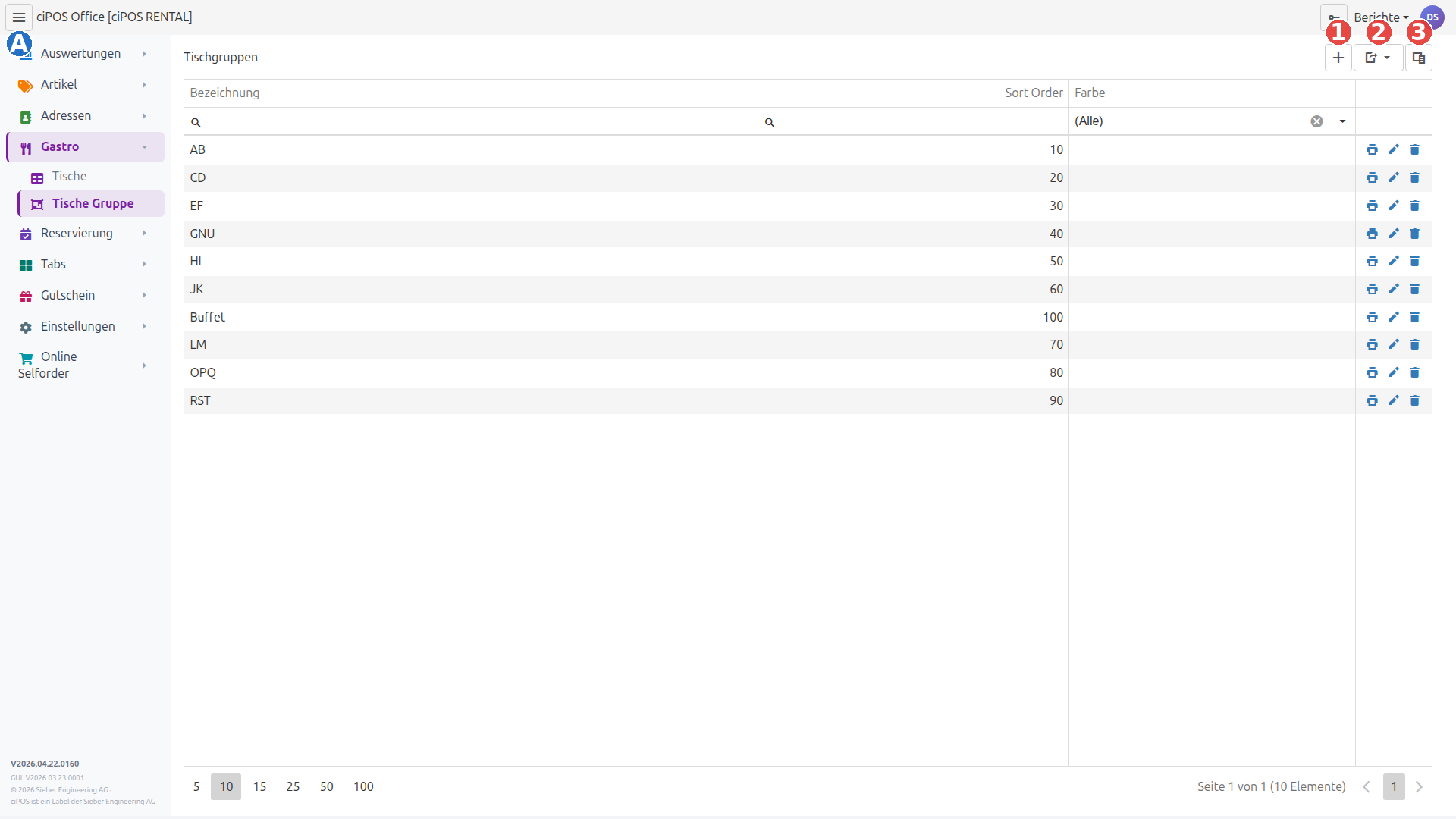Screen dimensions: 1456x819
Task: Edit the RST table group
Action: 1393,400
